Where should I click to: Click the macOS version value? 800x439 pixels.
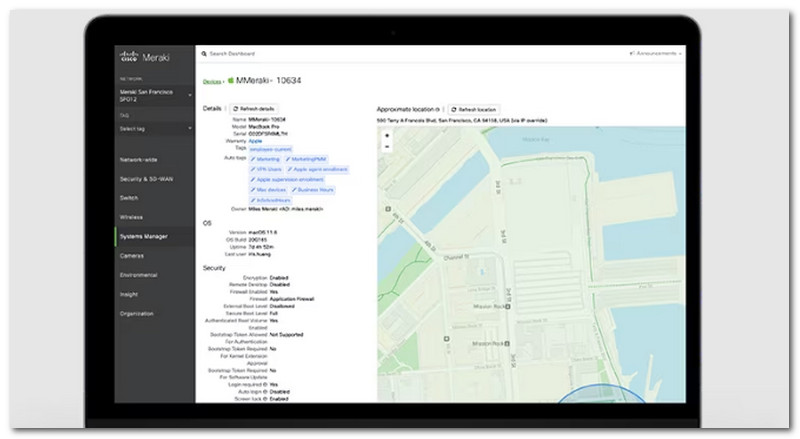[263, 232]
